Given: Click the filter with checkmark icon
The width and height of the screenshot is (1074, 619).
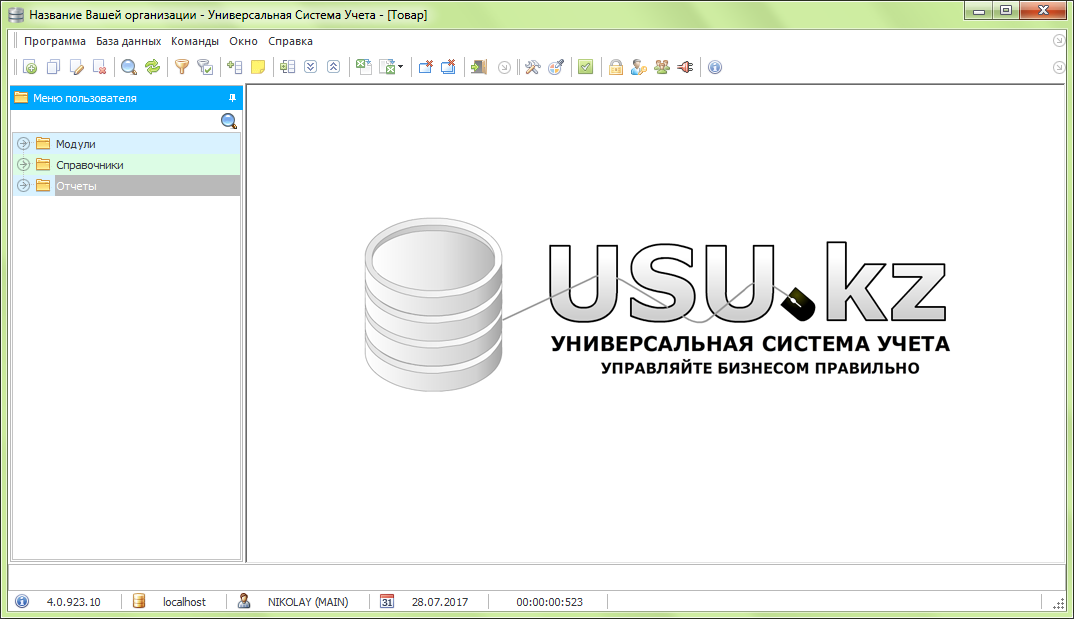Looking at the screenshot, I should [205, 67].
